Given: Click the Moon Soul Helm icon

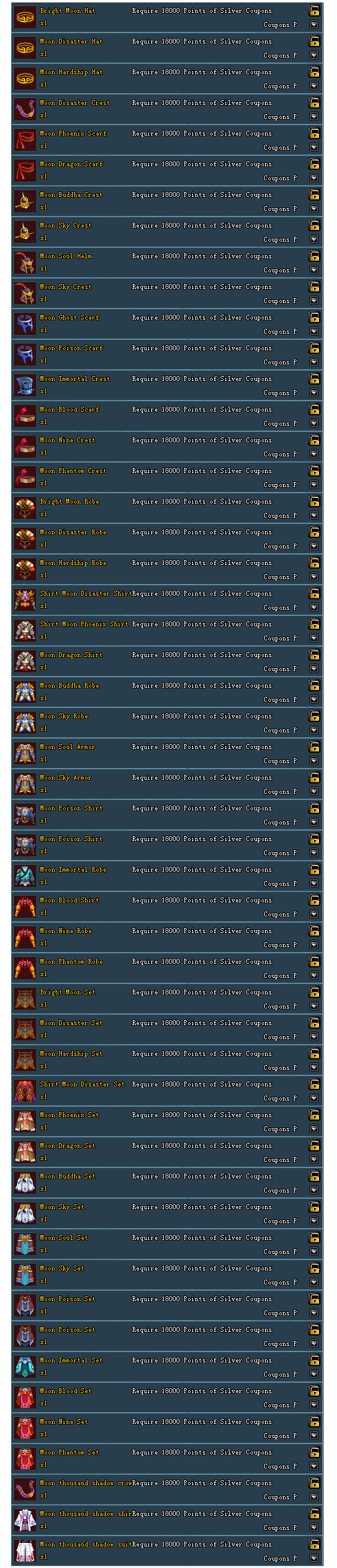Looking at the screenshot, I should coord(25,263).
